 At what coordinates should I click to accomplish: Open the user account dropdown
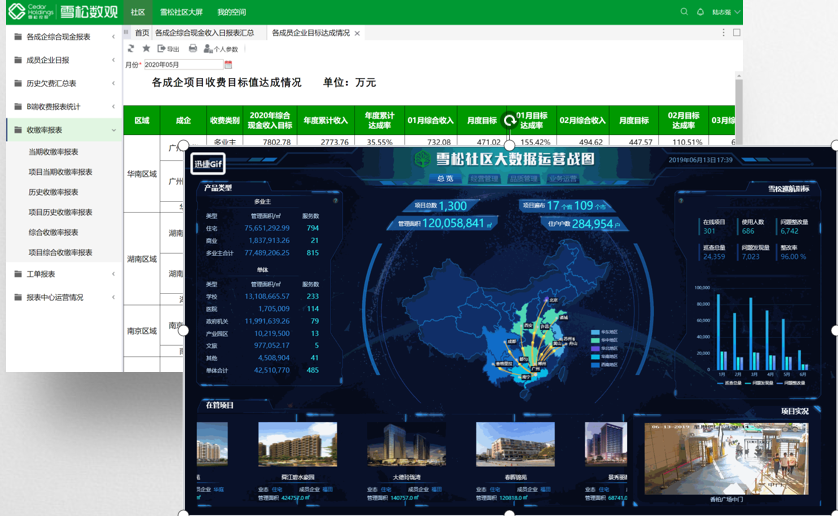click(x=726, y=12)
